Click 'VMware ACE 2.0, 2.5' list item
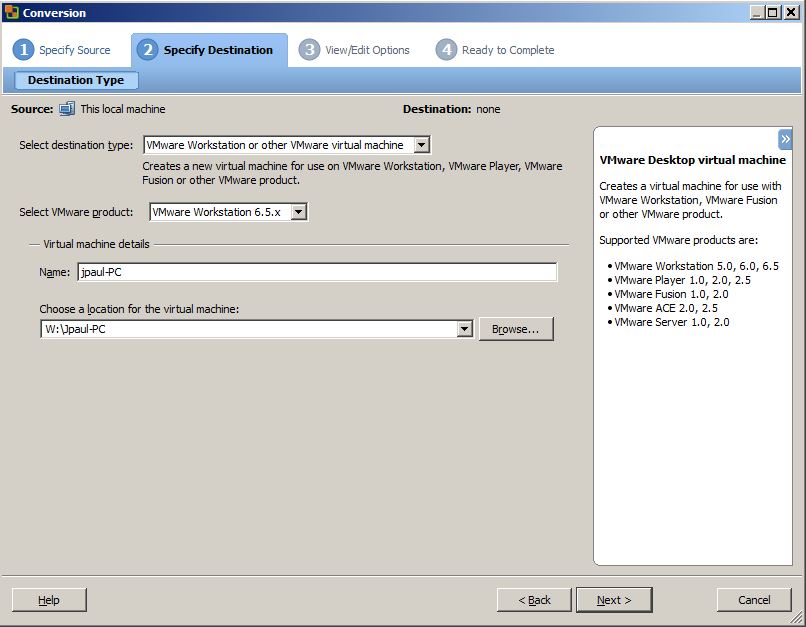 [666, 308]
